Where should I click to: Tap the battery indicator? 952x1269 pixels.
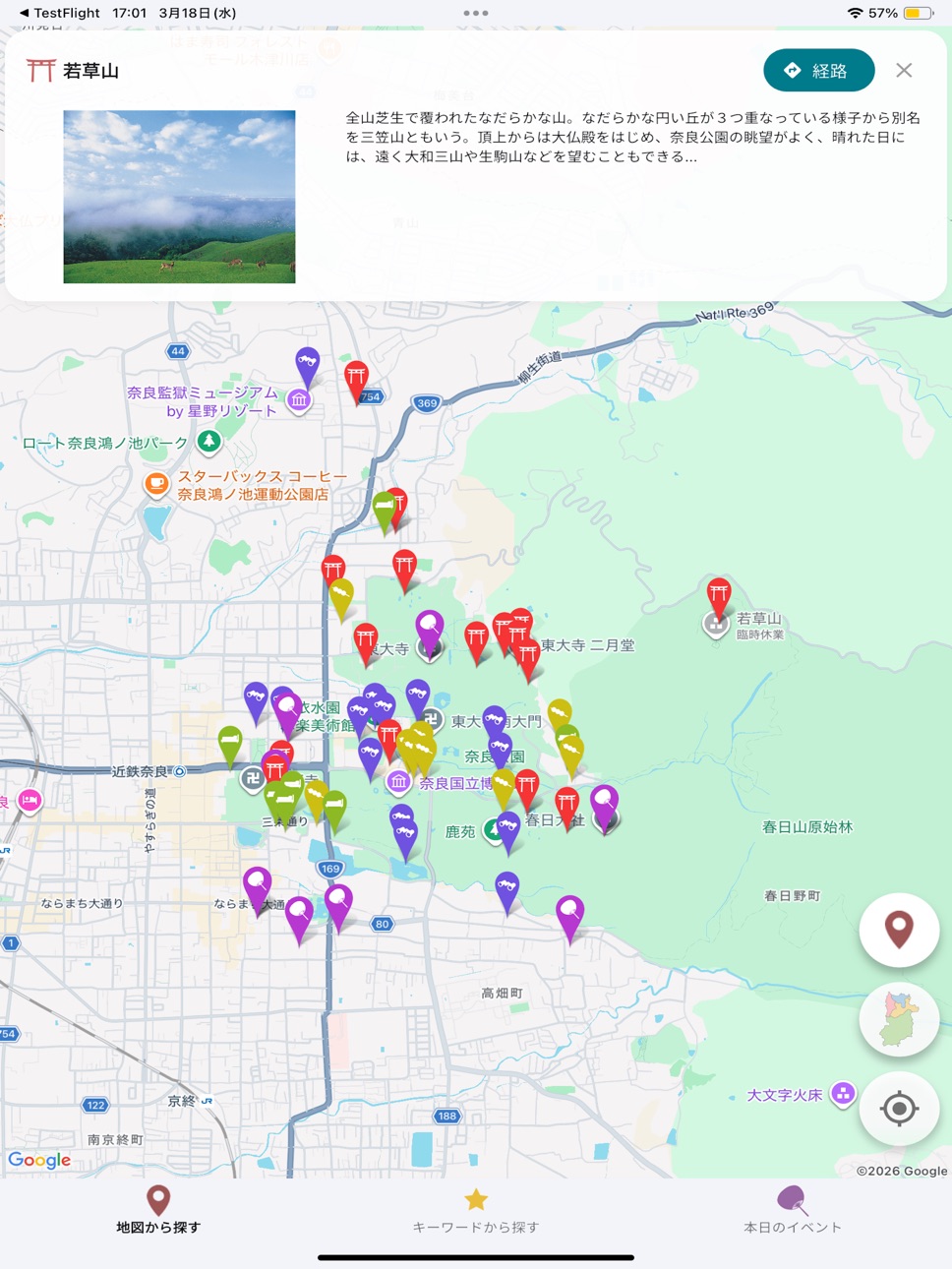919,13
